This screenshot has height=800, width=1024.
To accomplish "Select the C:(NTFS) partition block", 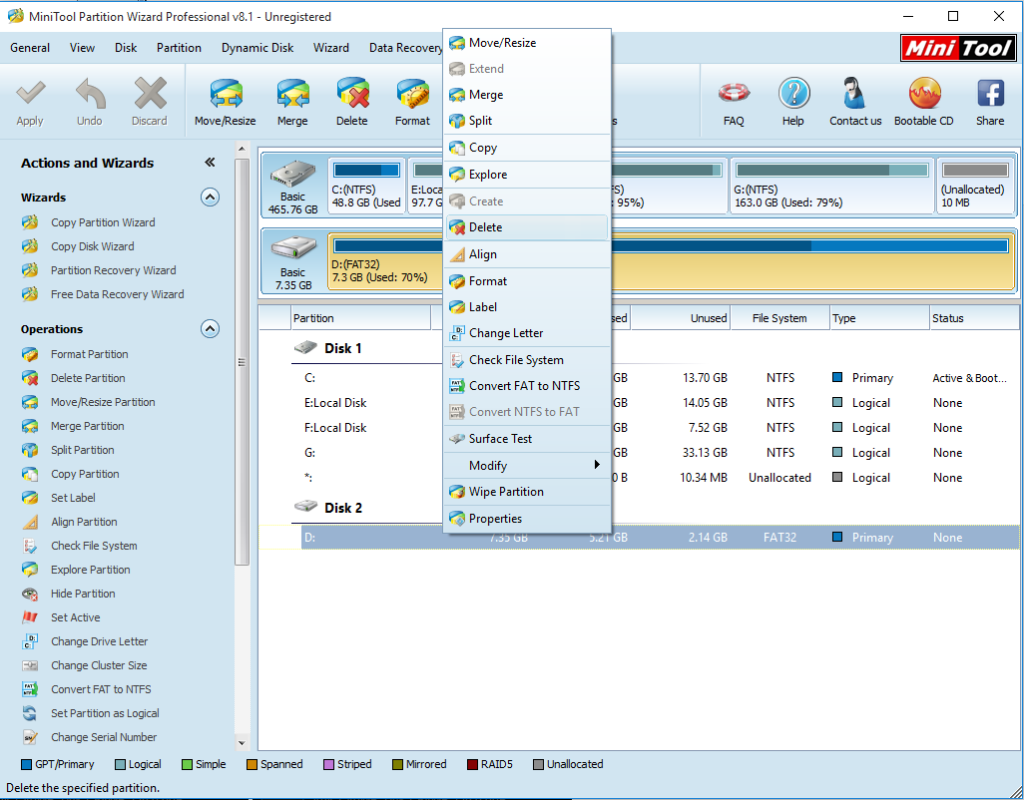I will (366, 186).
